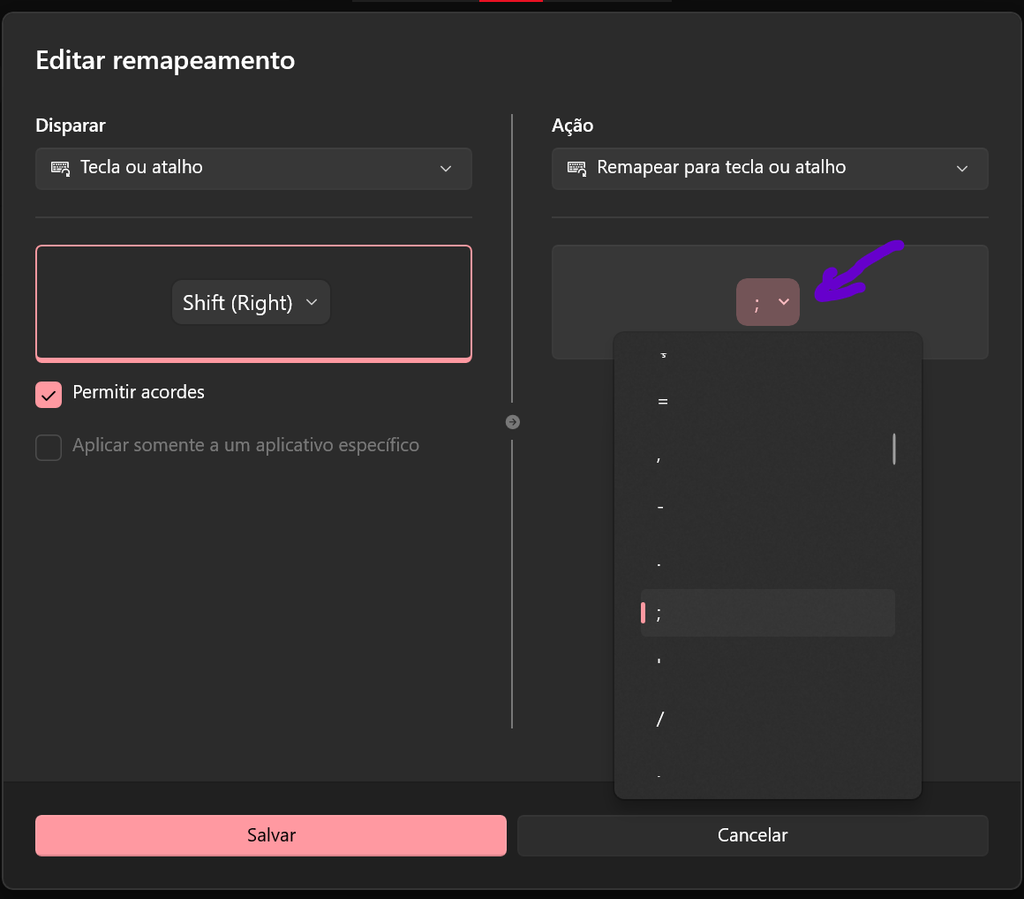Open the 'Tecla ou atalho' trigger type dropdown
Image resolution: width=1024 pixels, height=899 pixels.
point(253,168)
